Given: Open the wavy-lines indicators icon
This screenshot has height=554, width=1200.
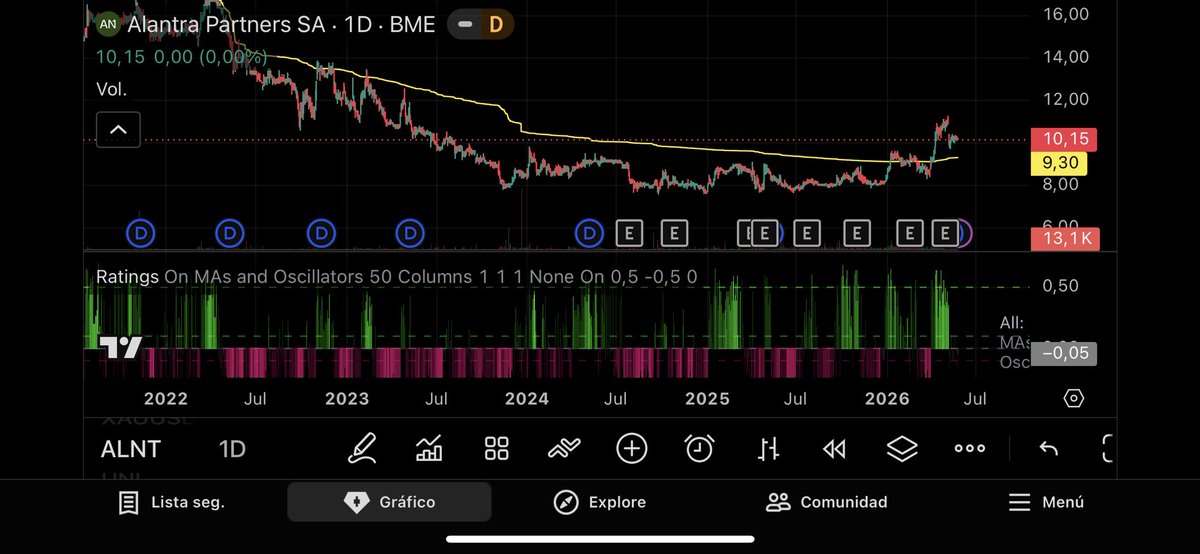Looking at the screenshot, I should pyautogui.click(x=564, y=448).
